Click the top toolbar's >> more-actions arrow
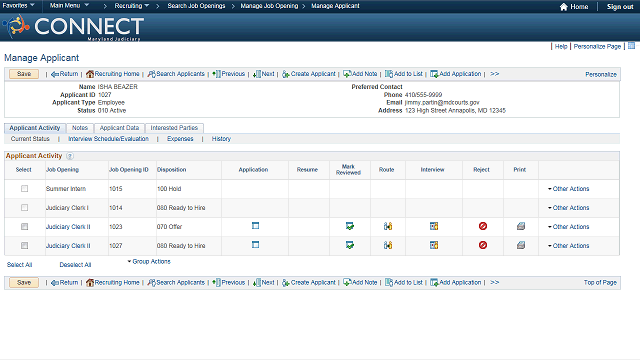 point(495,74)
